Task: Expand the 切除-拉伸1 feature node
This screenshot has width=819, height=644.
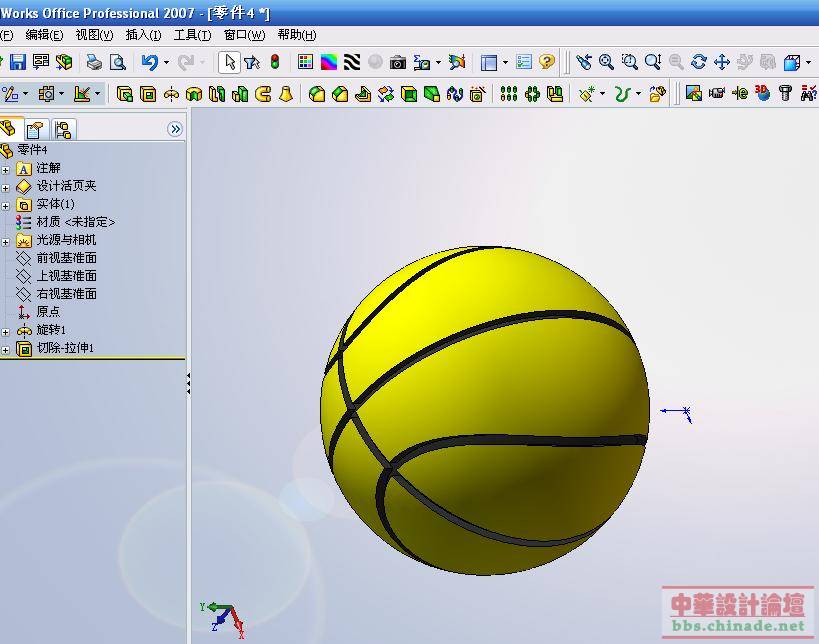Action: (x=6, y=349)
